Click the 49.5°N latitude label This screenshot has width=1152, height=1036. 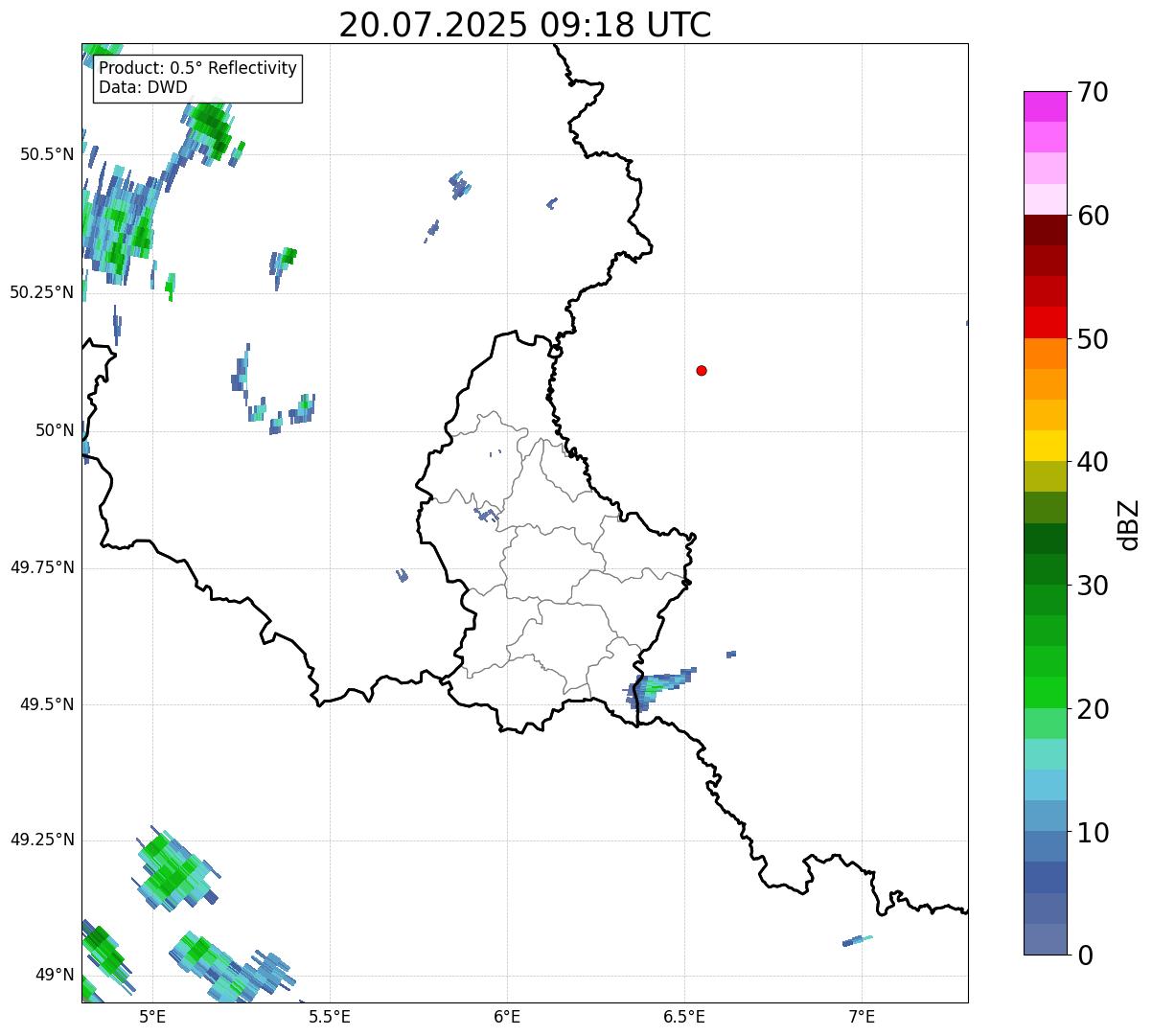point(47,704)
